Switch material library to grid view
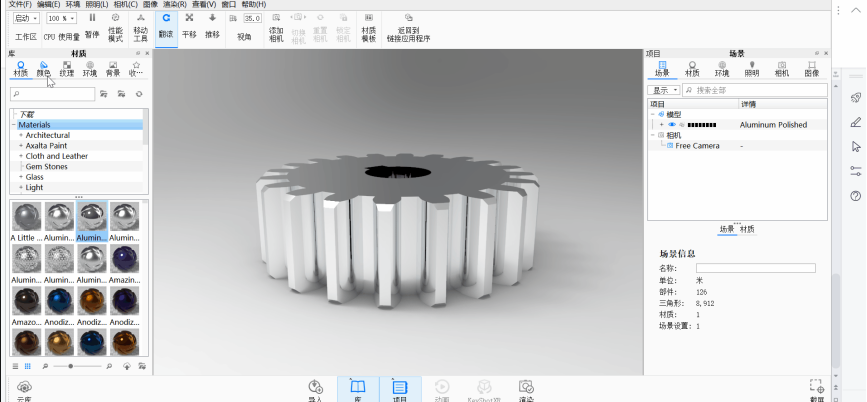Viewport: 867px width, 402px height. pyautogui.click(x=28, y=366)
